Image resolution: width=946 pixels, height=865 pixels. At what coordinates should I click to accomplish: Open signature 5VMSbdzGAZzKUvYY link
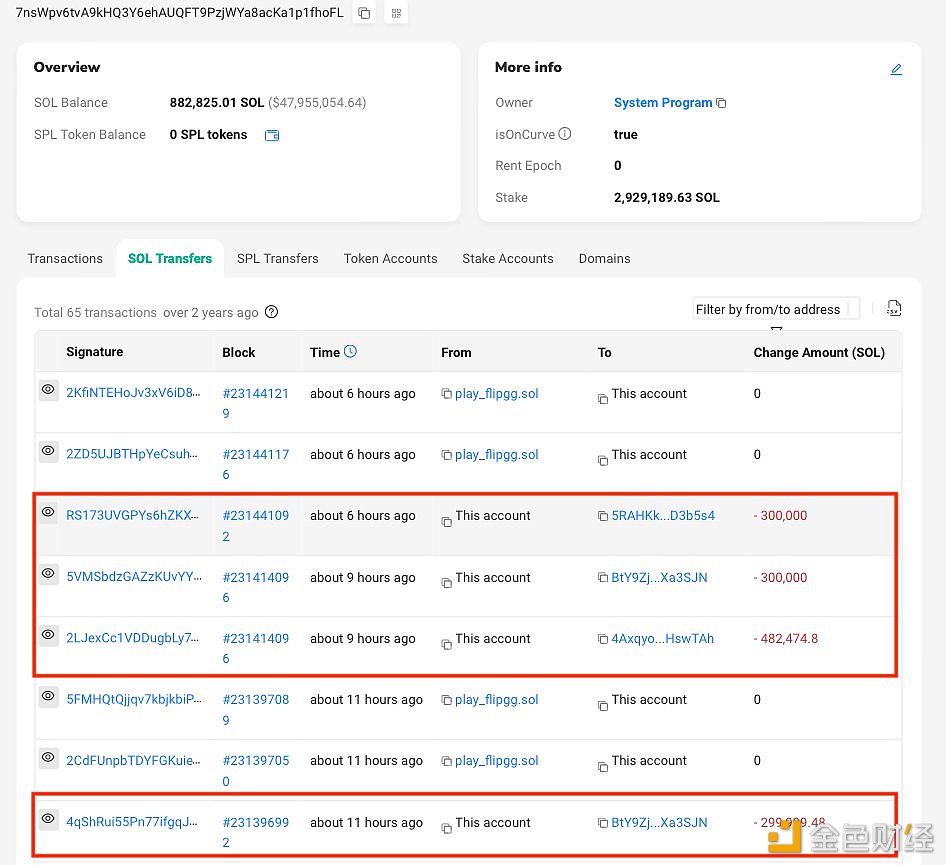tap(134, 577)
